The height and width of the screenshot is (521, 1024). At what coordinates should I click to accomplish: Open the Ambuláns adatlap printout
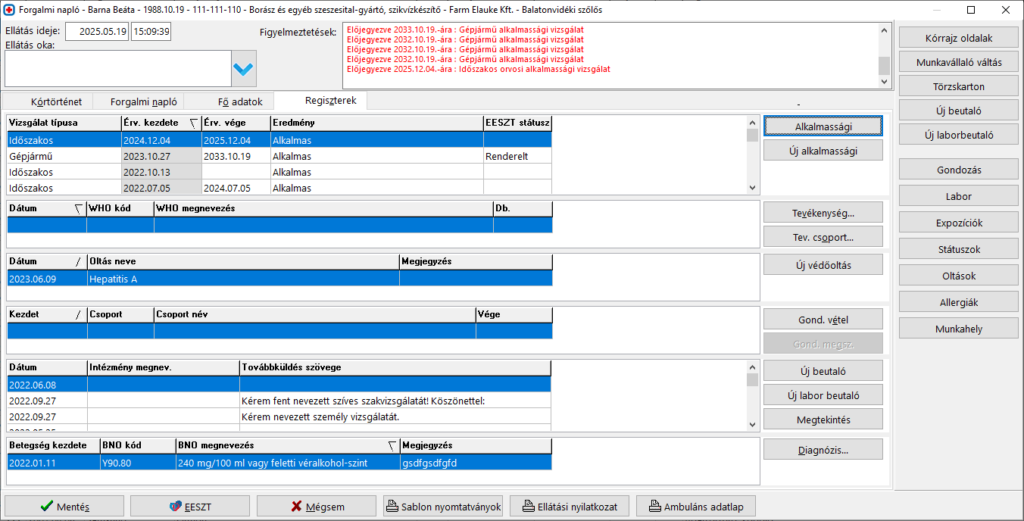pyautogui.click(x=696, y=506)
